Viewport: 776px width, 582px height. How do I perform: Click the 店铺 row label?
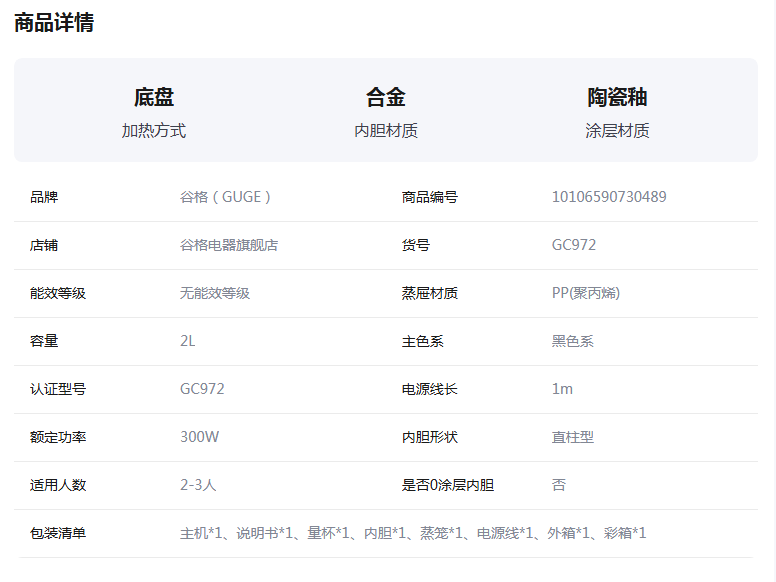[44, 245]
